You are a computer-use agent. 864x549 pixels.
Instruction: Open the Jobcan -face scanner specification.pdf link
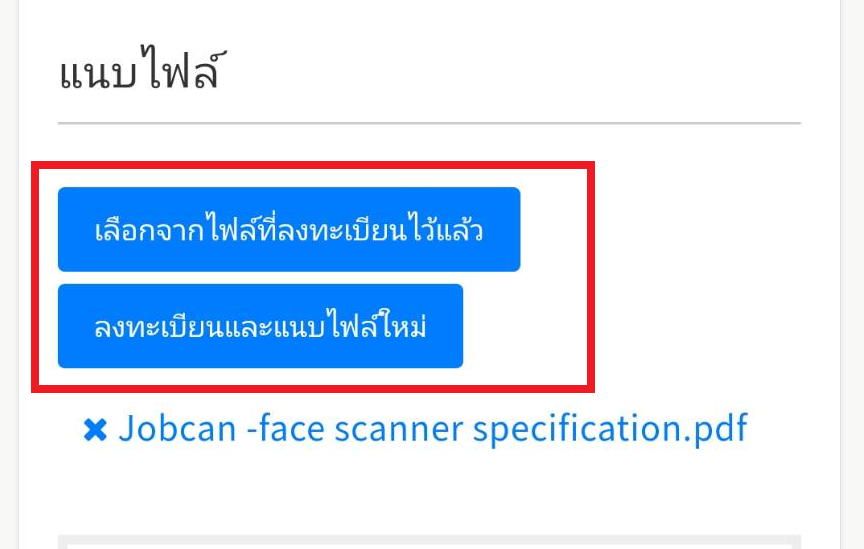coord(433,429)
